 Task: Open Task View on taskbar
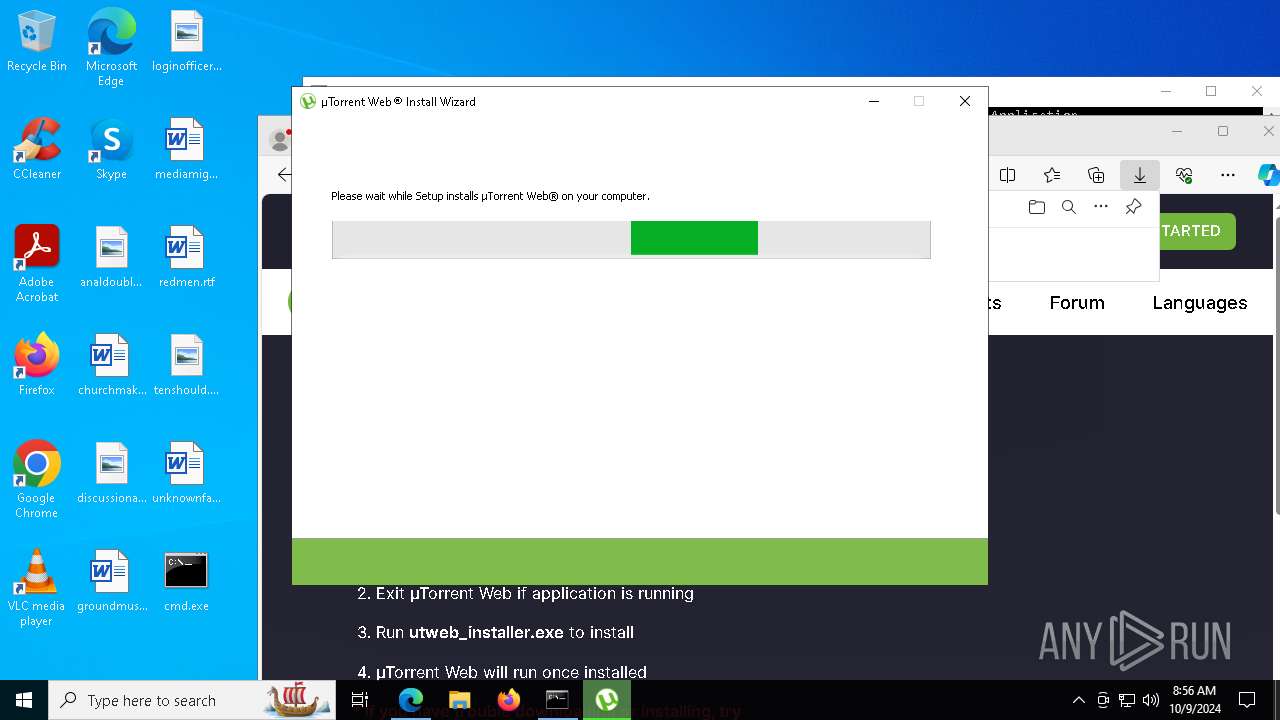pos(360,700)
